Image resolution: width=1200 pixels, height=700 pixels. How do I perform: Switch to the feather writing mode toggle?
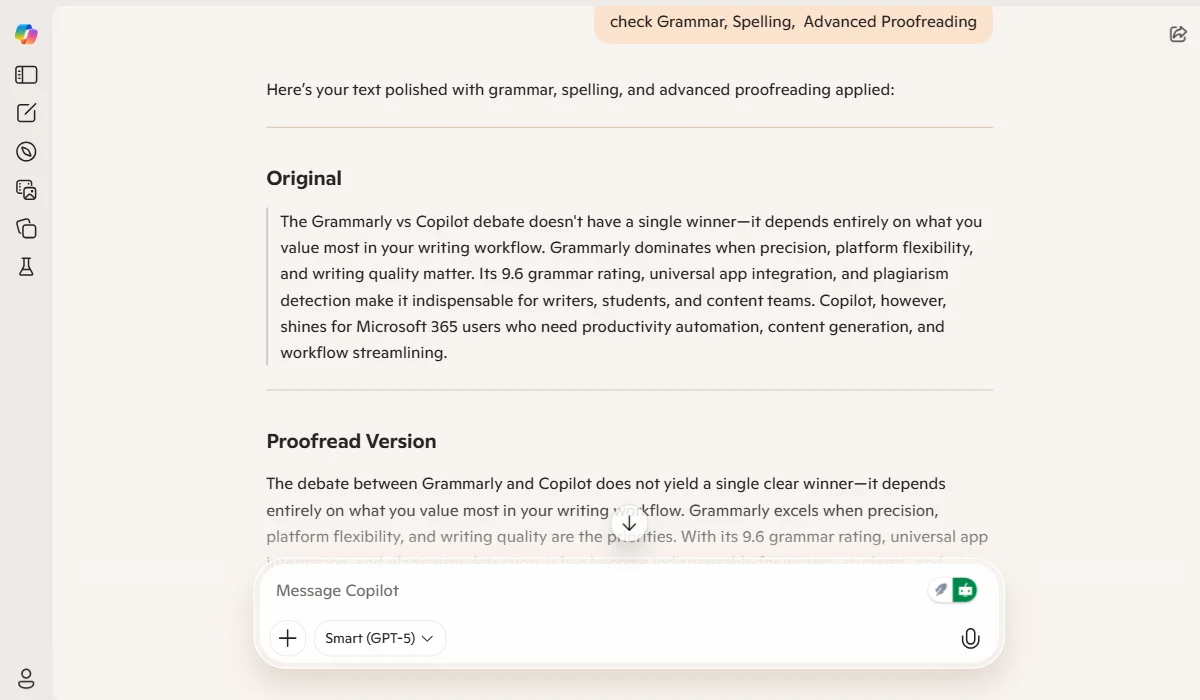(940, 590)
